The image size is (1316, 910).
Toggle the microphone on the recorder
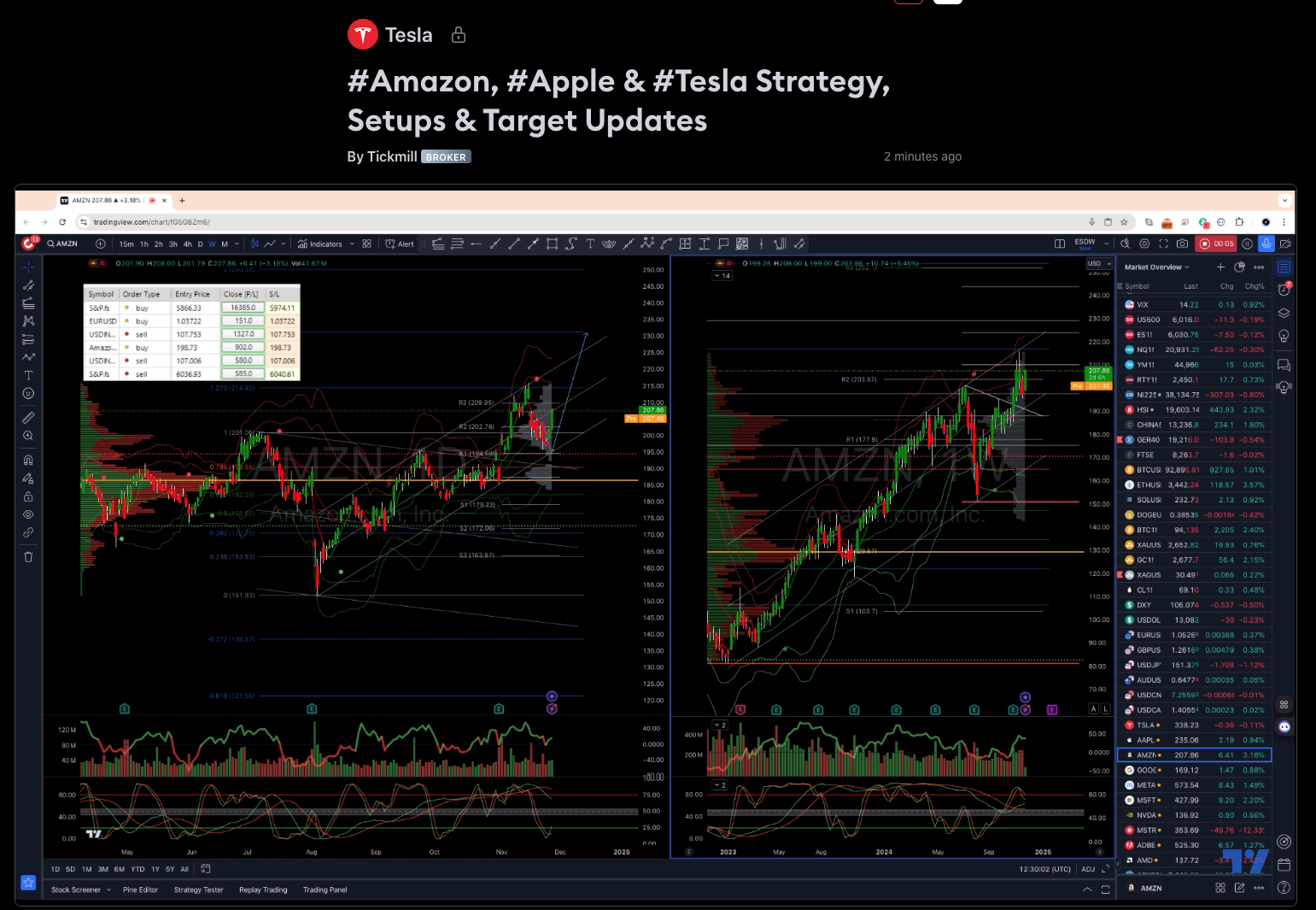pyautogui.click(x=1266, y=244)
